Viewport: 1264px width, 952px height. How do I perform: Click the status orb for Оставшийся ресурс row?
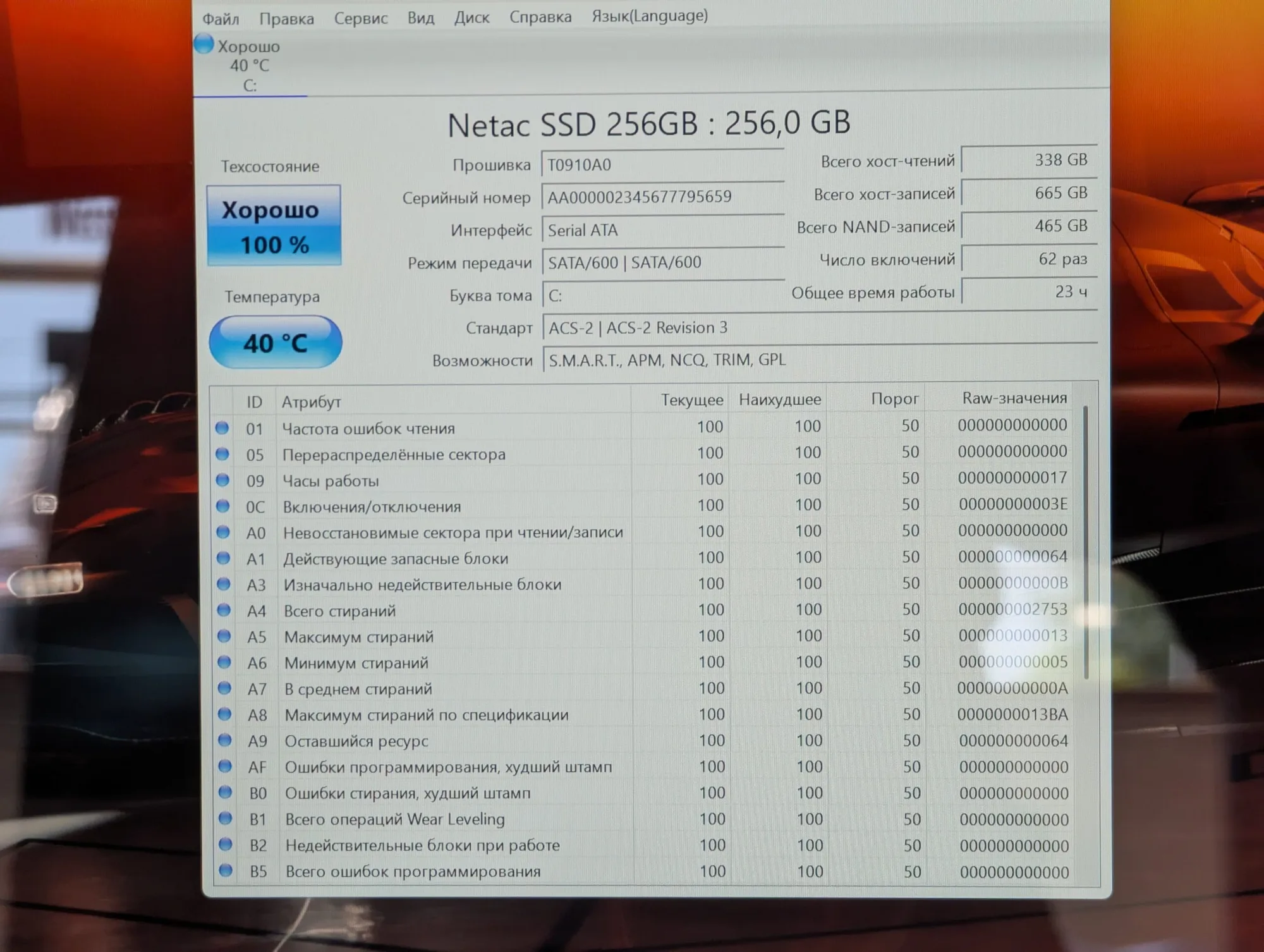(225, 740)
